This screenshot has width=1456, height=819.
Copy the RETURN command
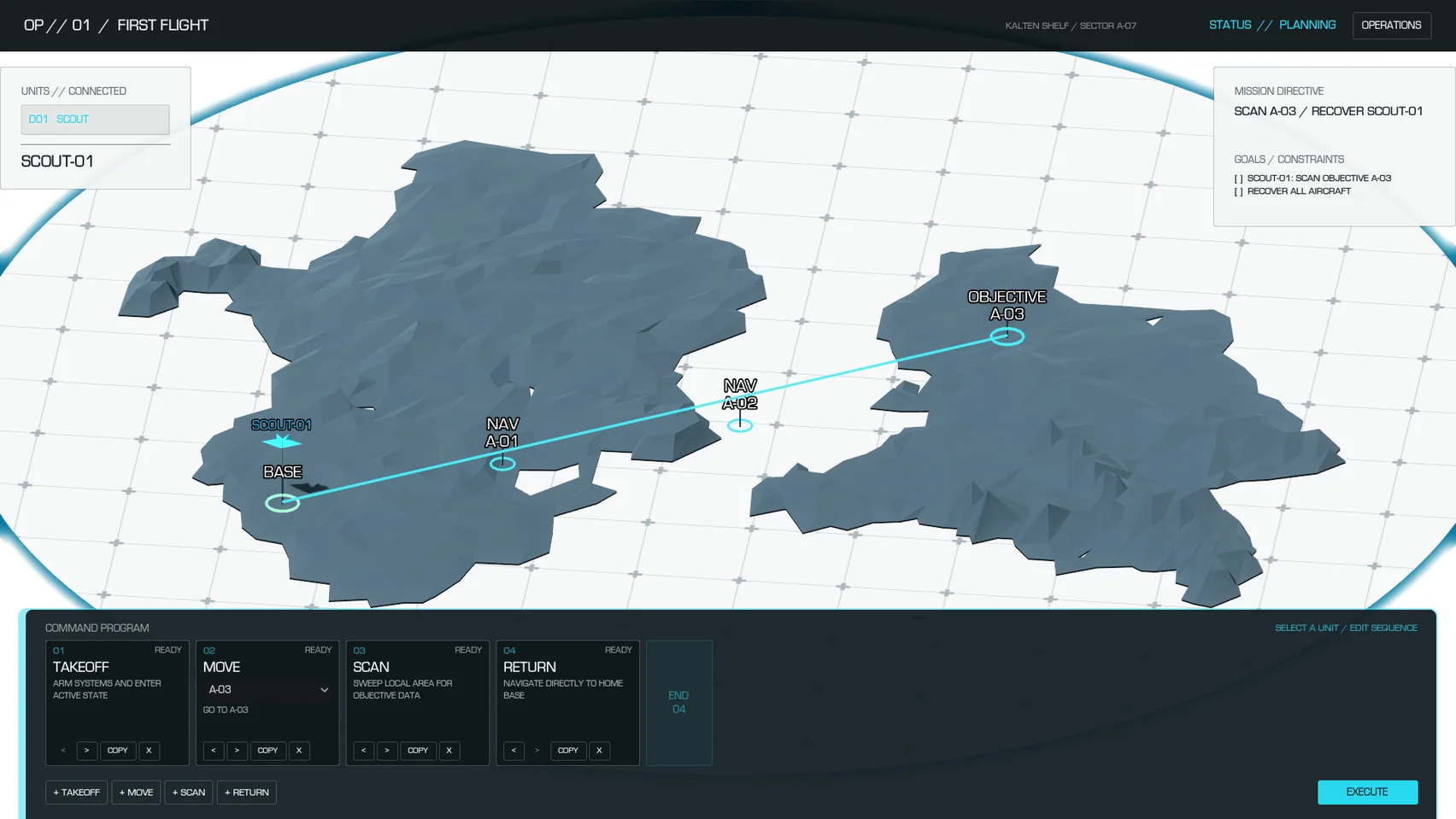tap(568, 751)
